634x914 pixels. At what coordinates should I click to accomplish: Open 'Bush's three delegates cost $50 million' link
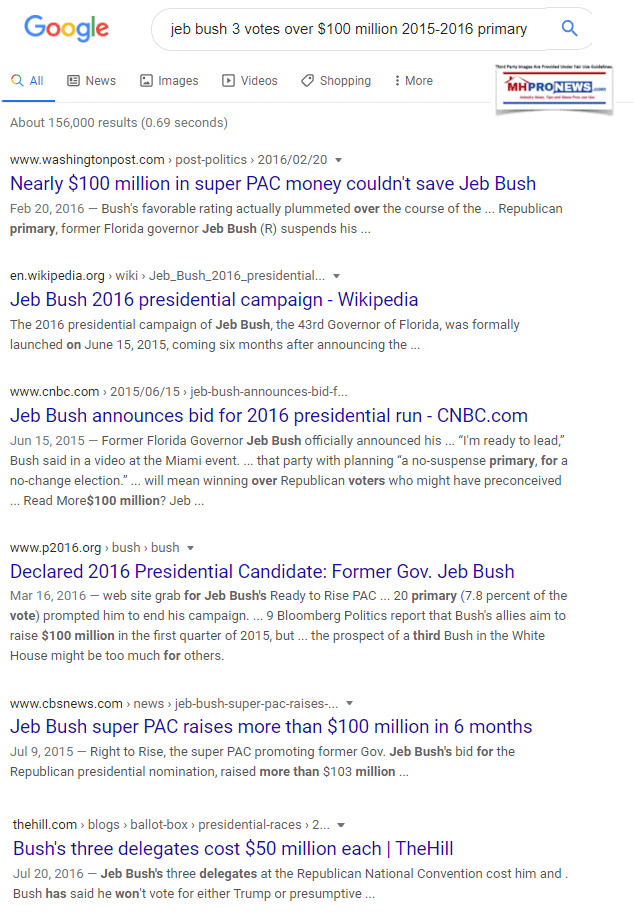coord(233,849)
